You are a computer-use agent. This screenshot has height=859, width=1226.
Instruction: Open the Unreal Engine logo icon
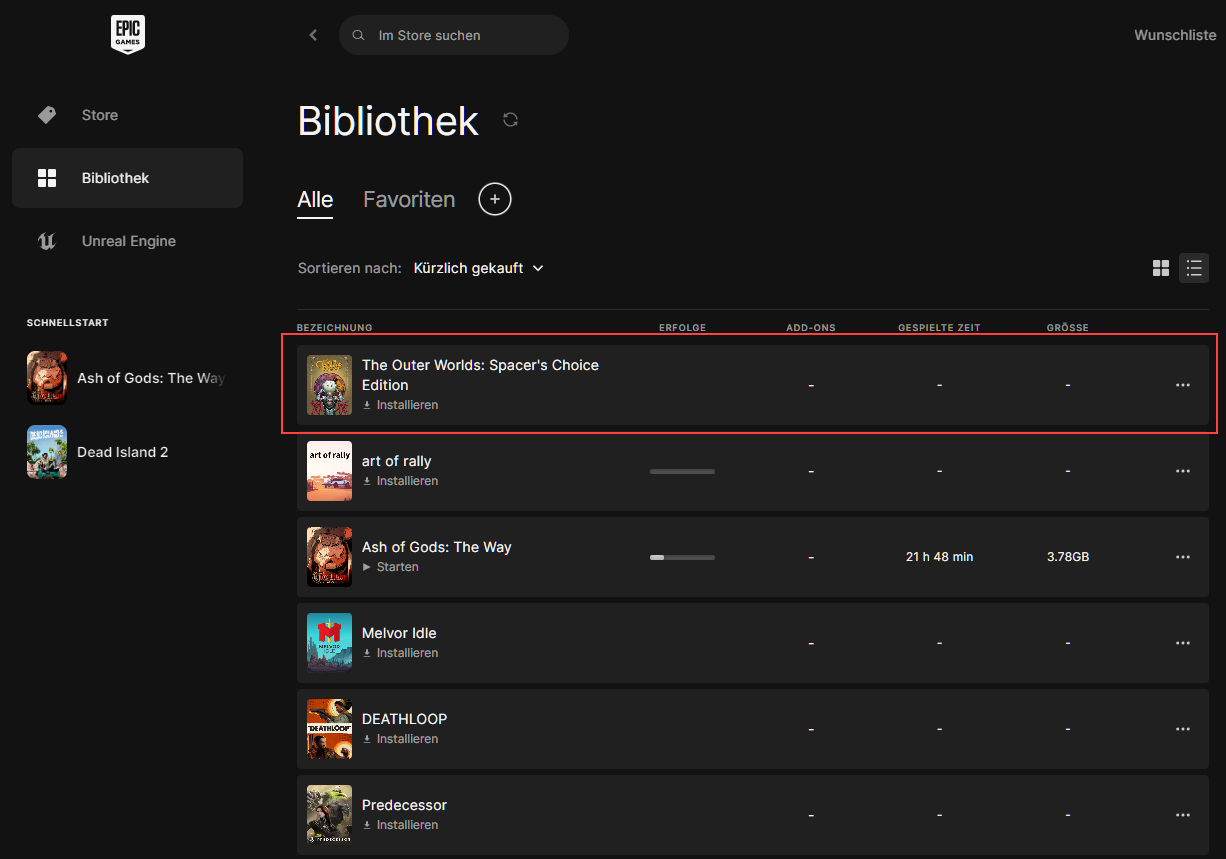tap(47, 241)
